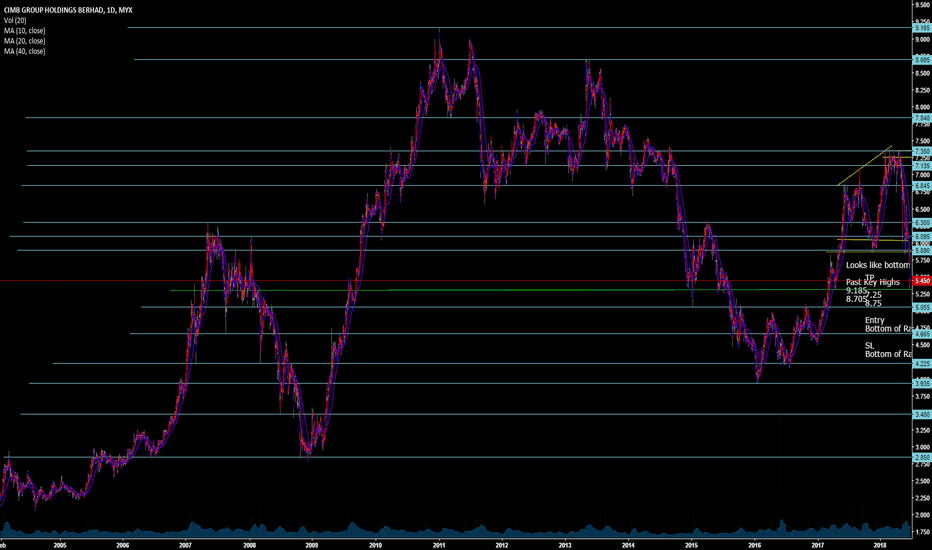
Task: Select the yellow rising trendline near 2017 highs
Action: pos(865,165)
